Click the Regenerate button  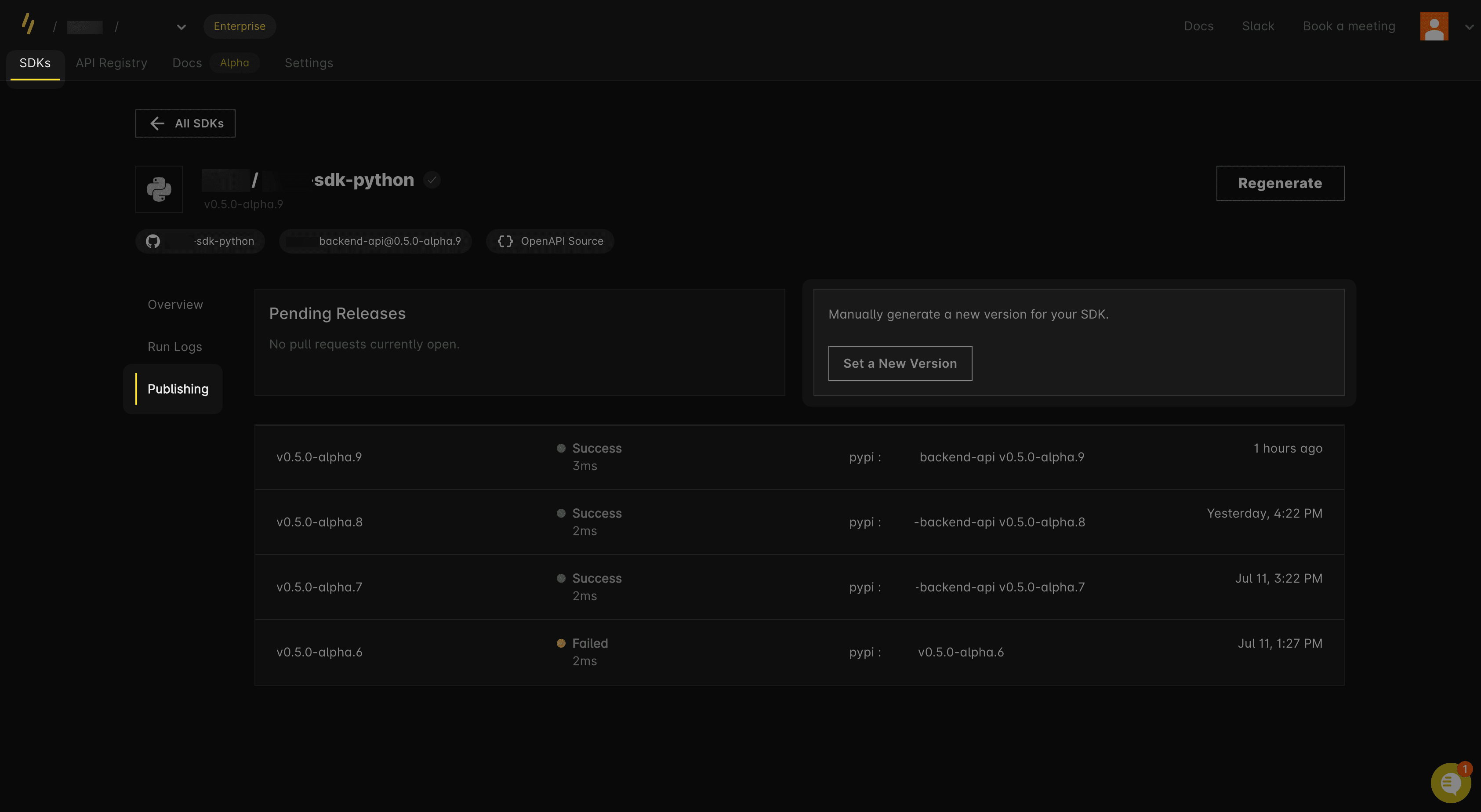coord(1280,183)
